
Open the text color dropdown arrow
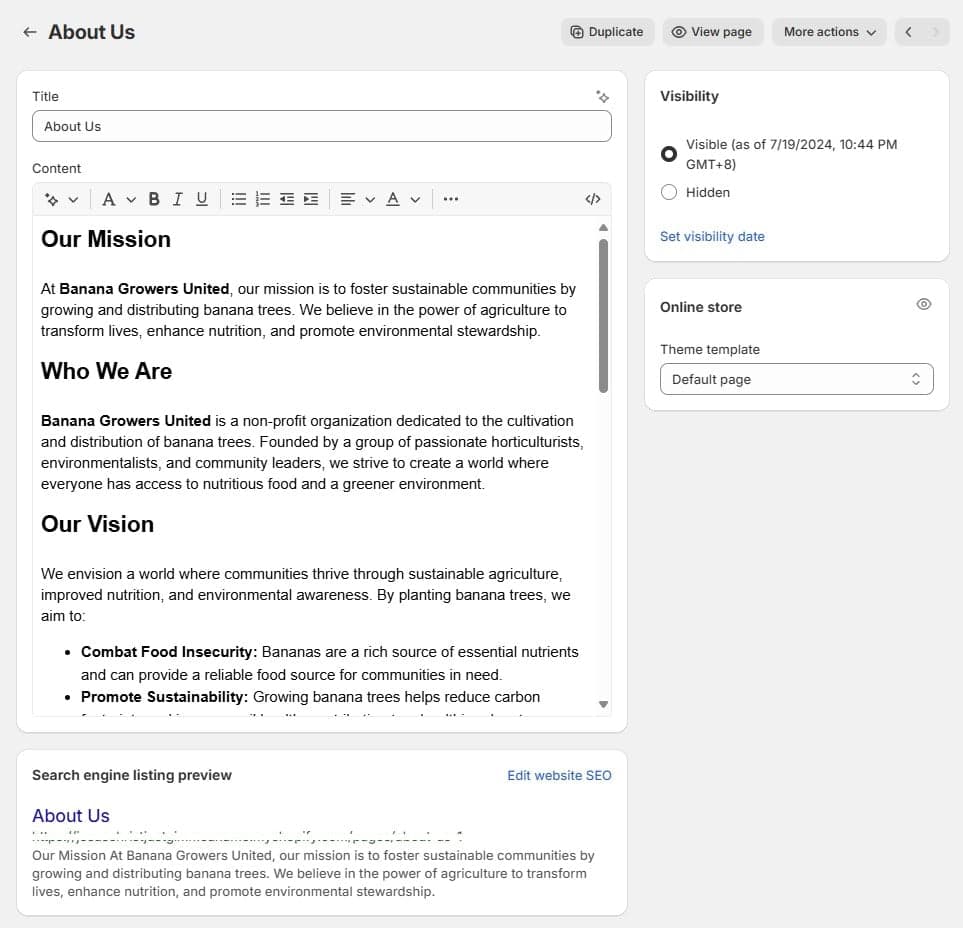point(415,199)
